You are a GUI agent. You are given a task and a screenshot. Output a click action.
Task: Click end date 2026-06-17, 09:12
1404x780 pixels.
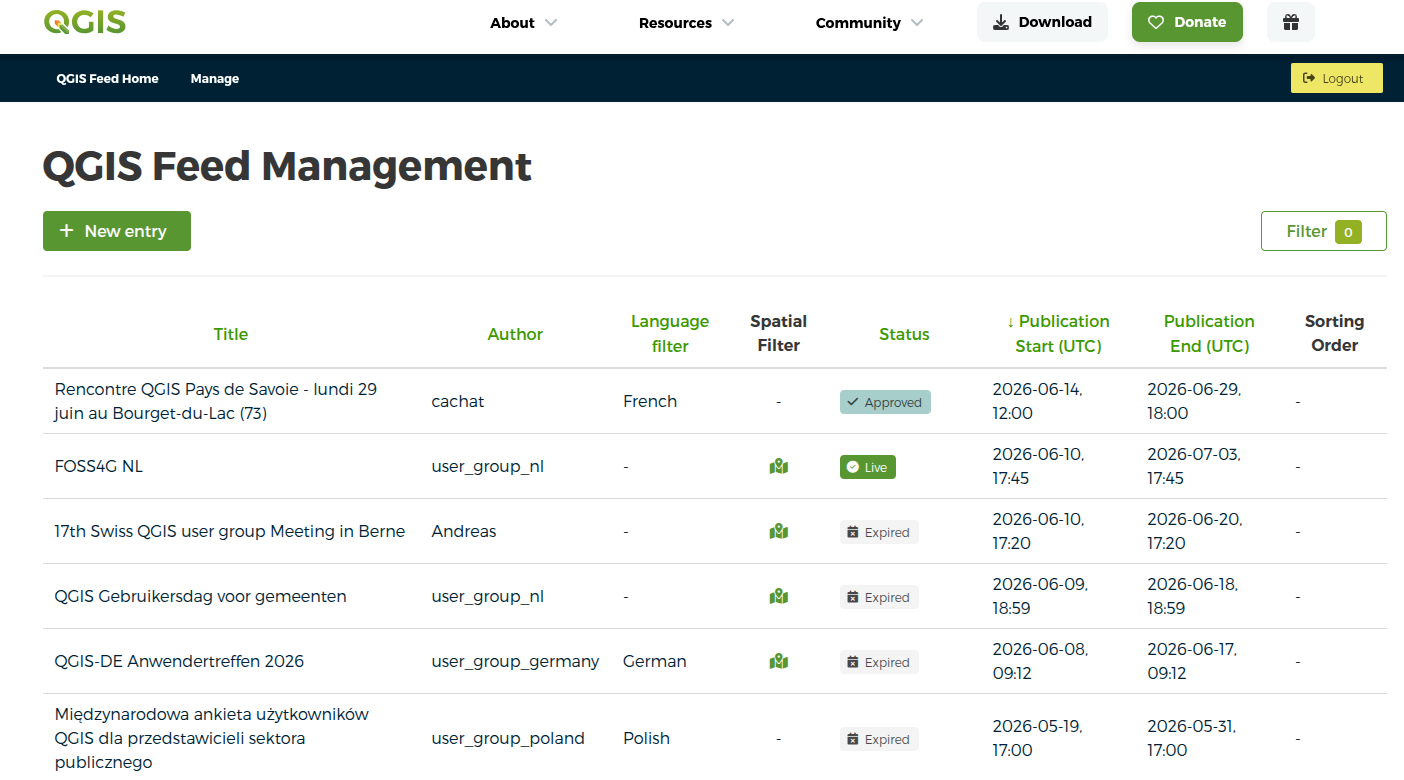pyautogui.click(x=1192, y=661)
